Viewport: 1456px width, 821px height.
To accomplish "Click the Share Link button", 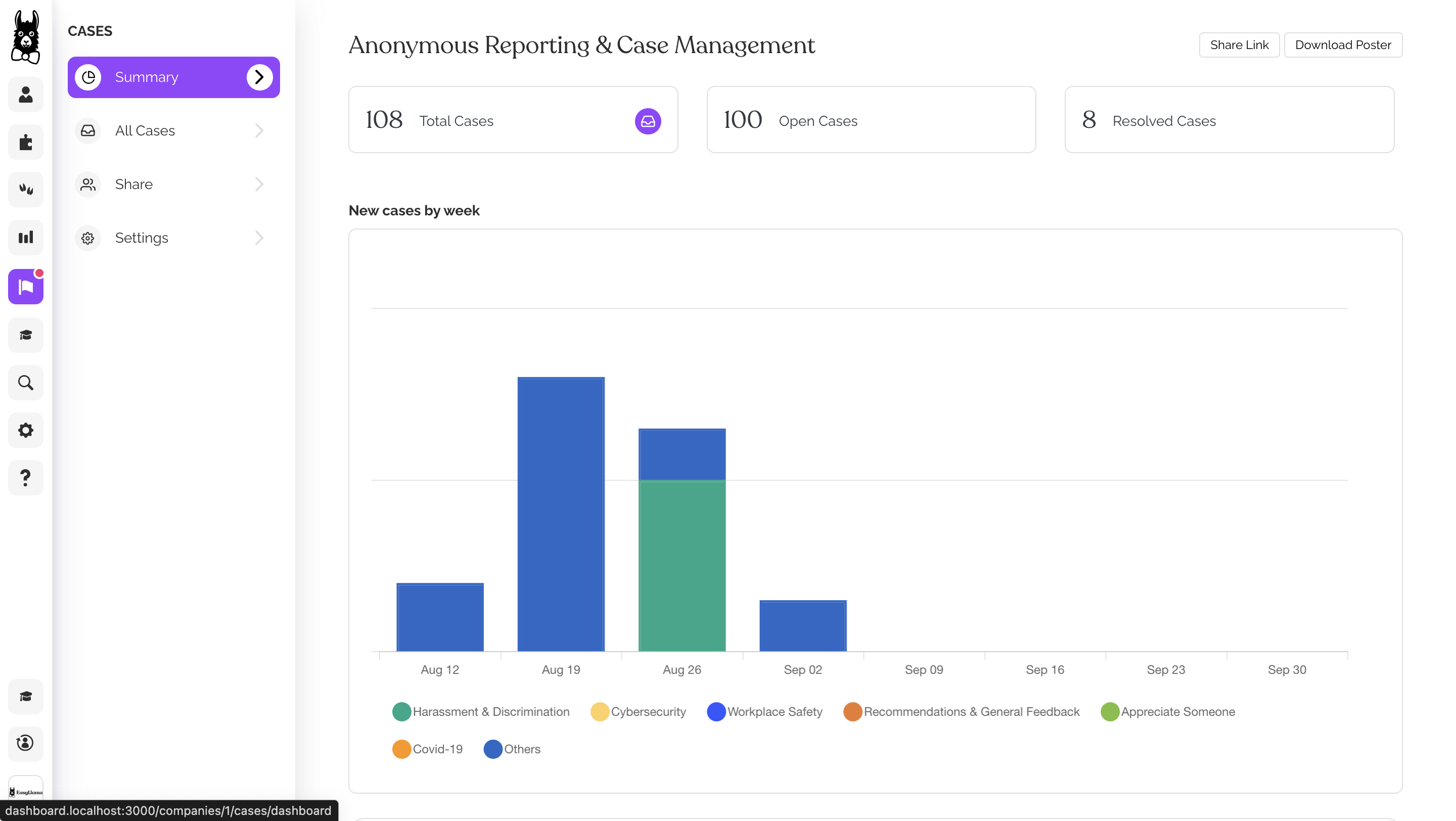I will coord(1239,44).
